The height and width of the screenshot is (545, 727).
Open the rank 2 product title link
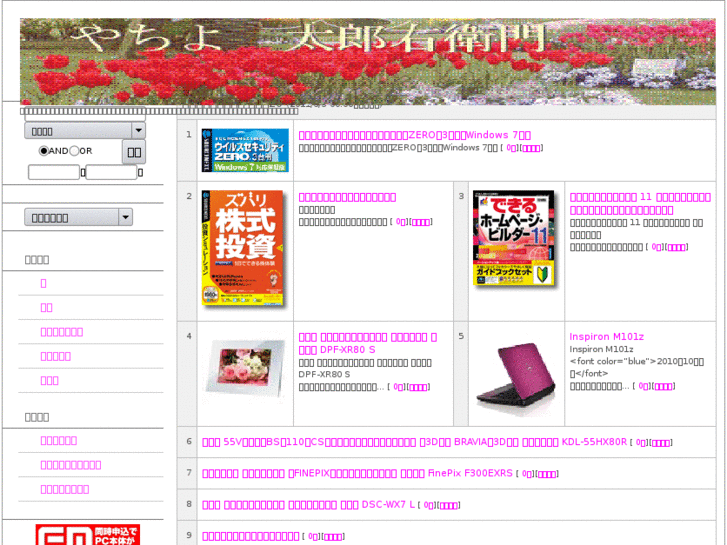[x=347, y=197]
